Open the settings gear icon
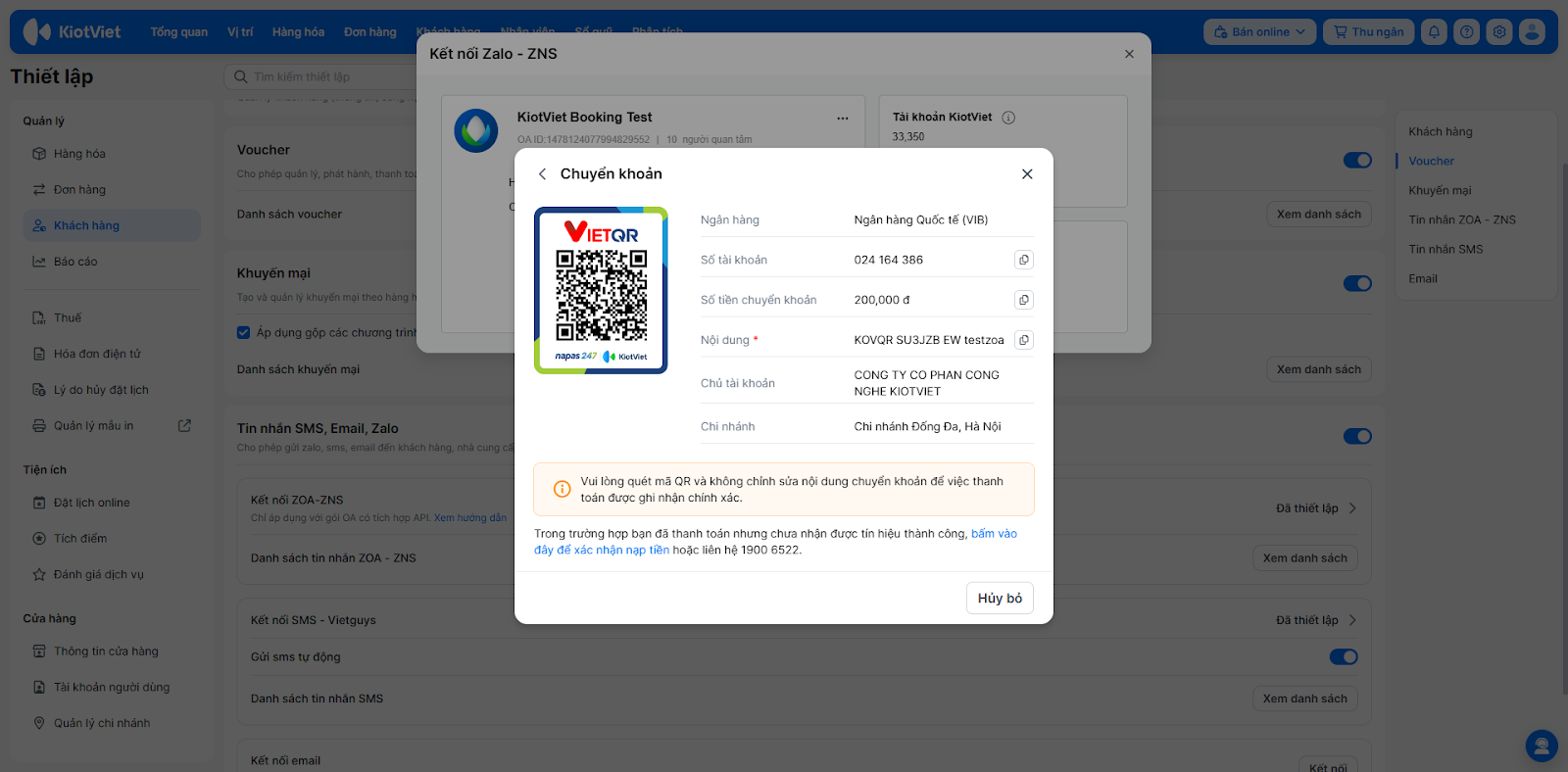The height and width of the screenshot is (772, 1568). click(x=1499, y=31)
